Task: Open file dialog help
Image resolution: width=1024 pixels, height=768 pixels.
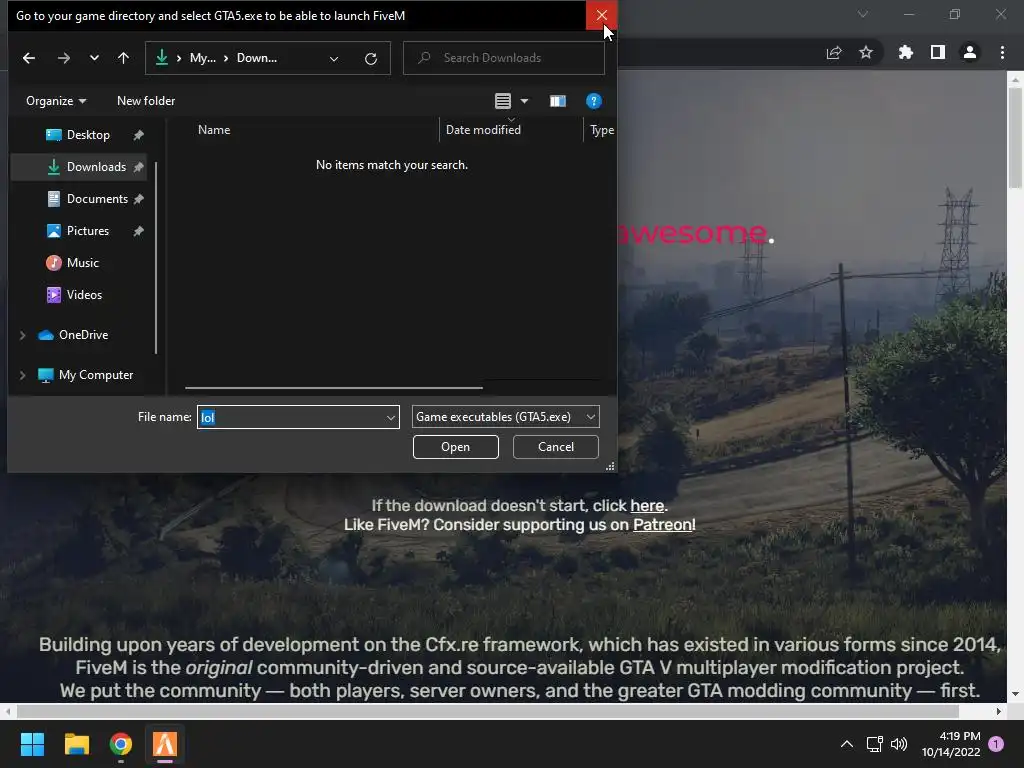Action: (594, 101)
